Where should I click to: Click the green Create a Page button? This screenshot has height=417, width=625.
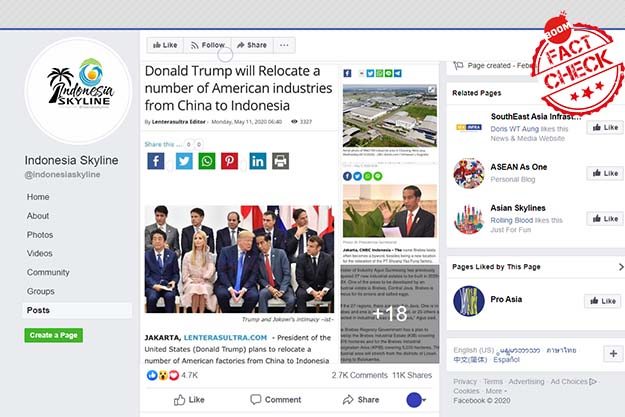tap(53, 335)
